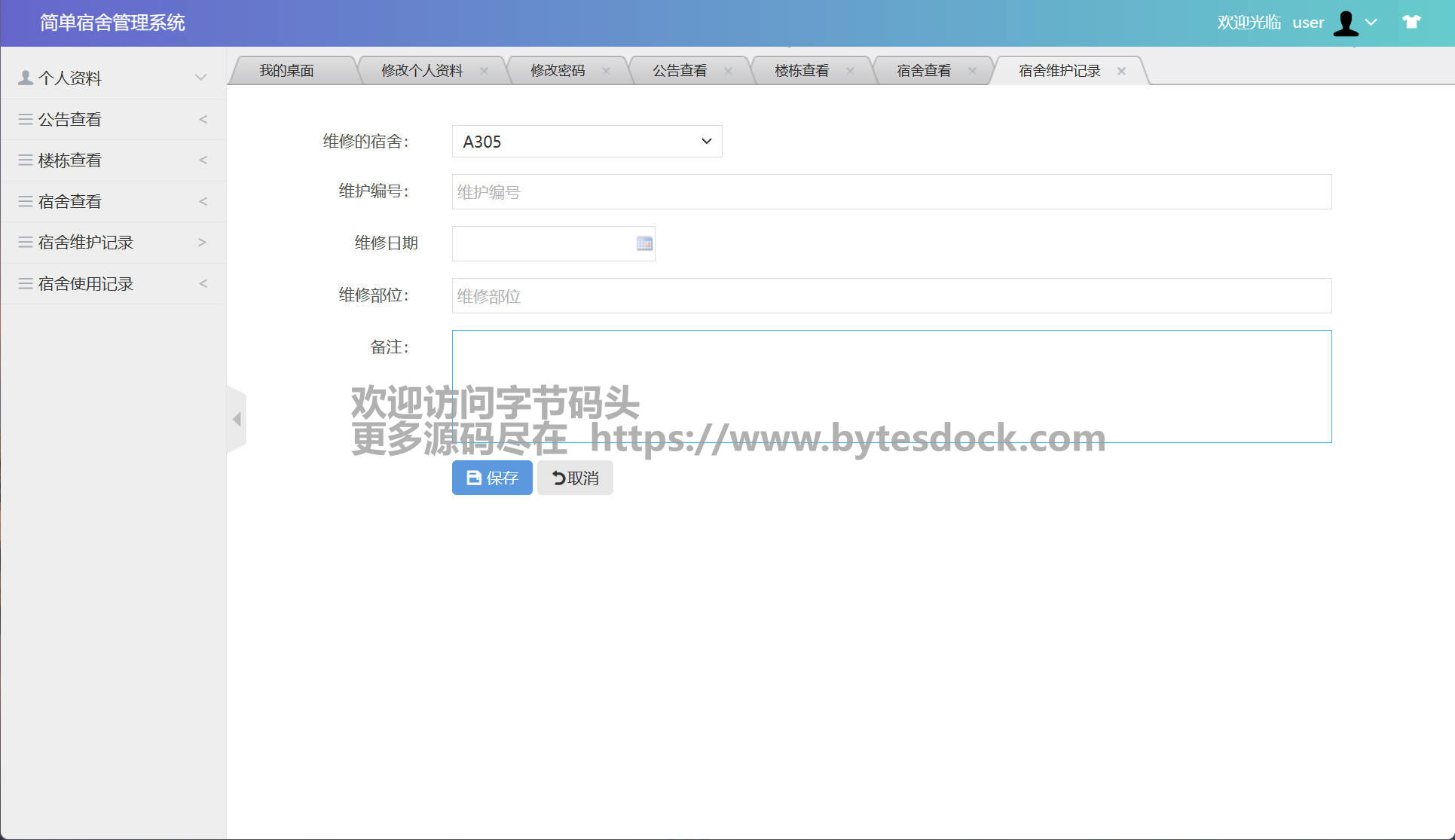
Task: Expand 宿舍维护记录 in the sidebar
Action: click(113, 243)
